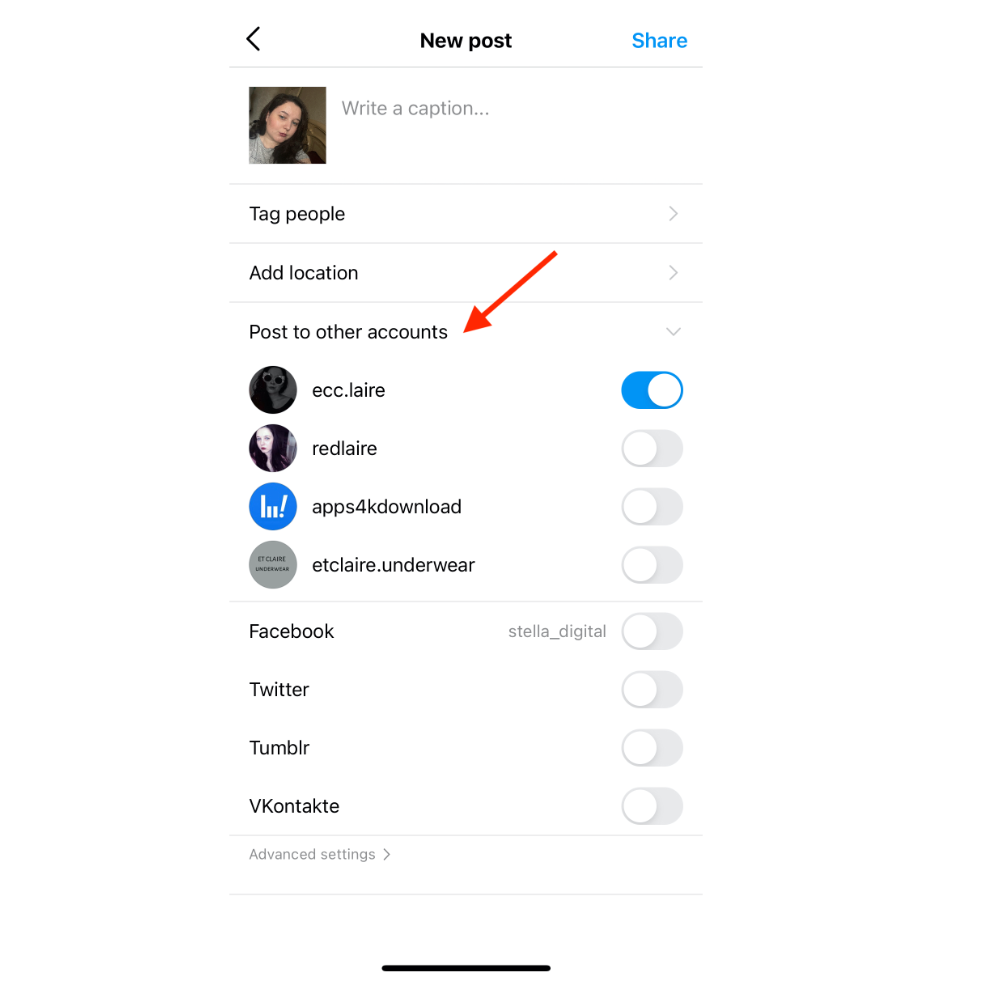
Task: Enable sharing to VKontakte
Action: (652, 806)
